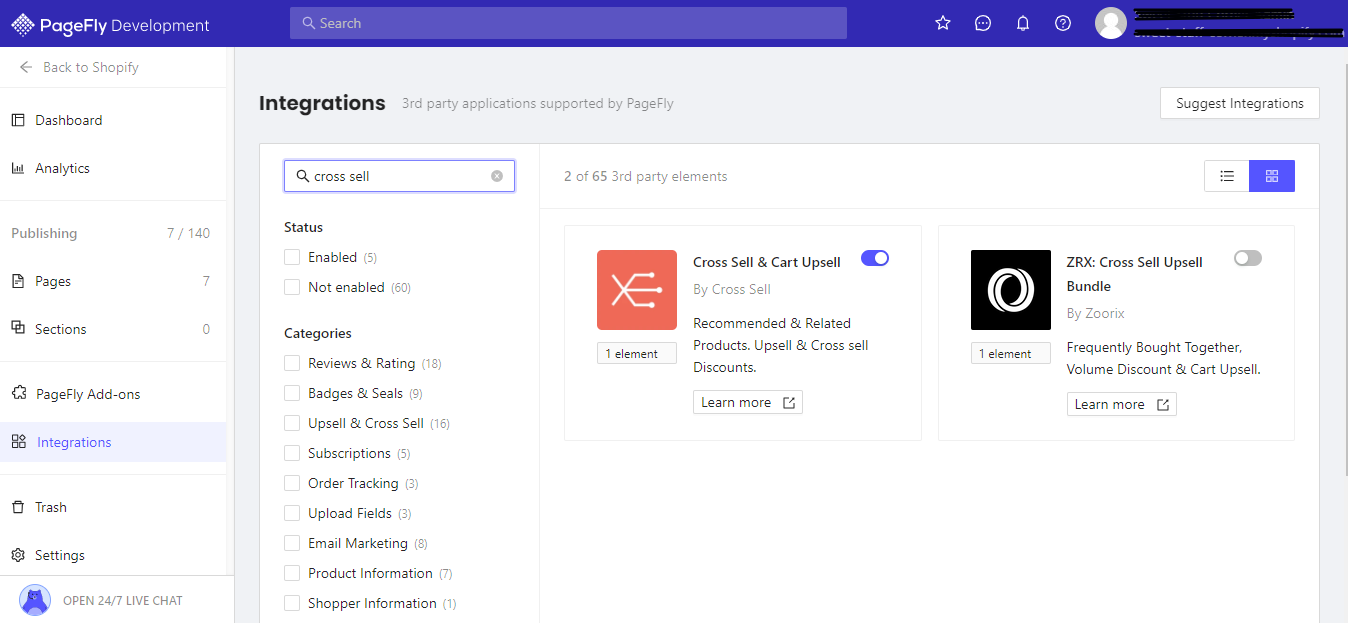Click magnifier icon in integrations filter box
This screenshot has width=1348, height=623.
(x=303, y=176)
